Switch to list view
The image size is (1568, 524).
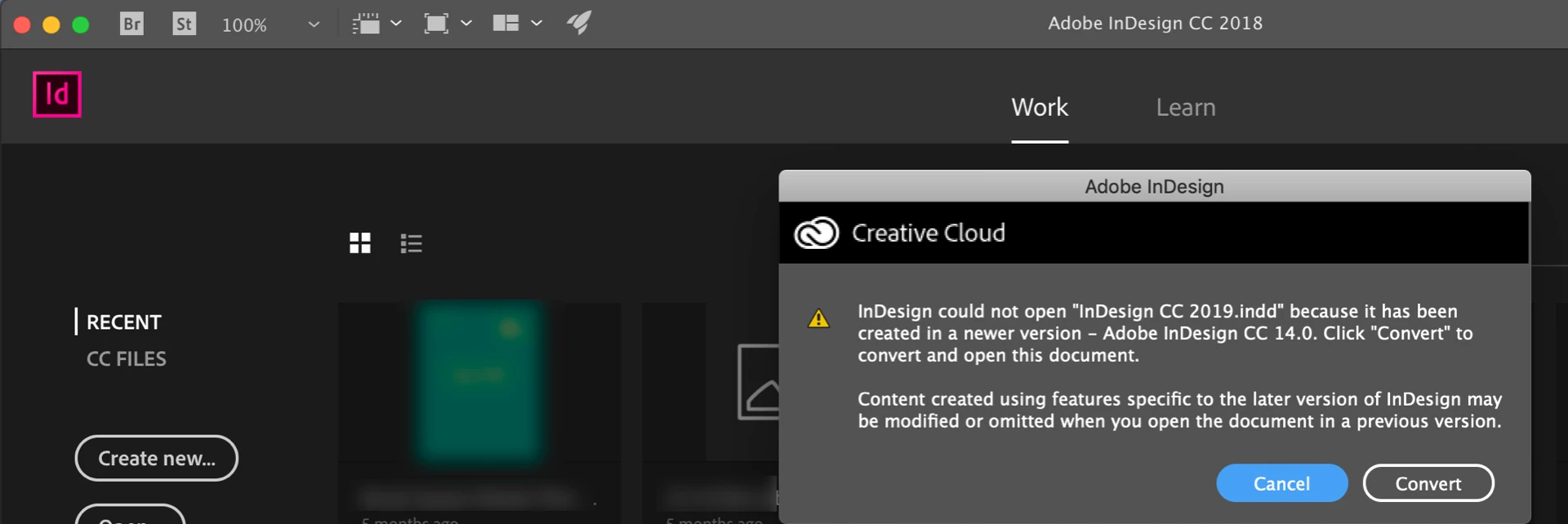(x=412, y=243)
